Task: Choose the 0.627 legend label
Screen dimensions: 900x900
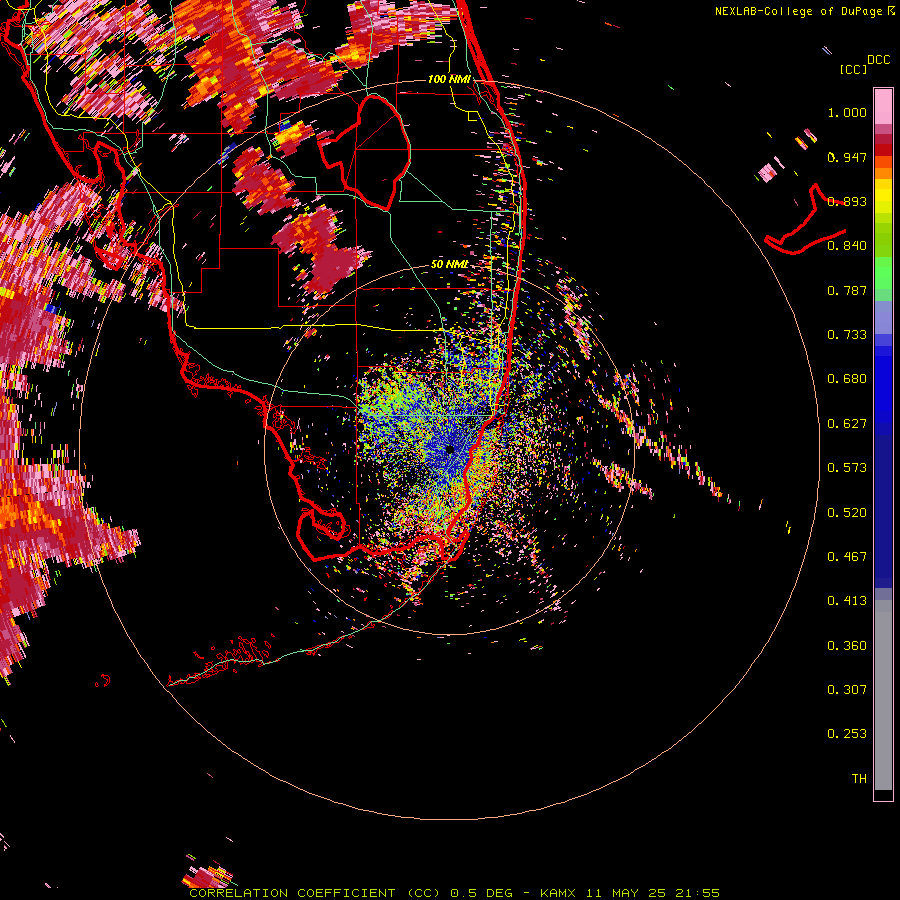Action: point(847,424)
